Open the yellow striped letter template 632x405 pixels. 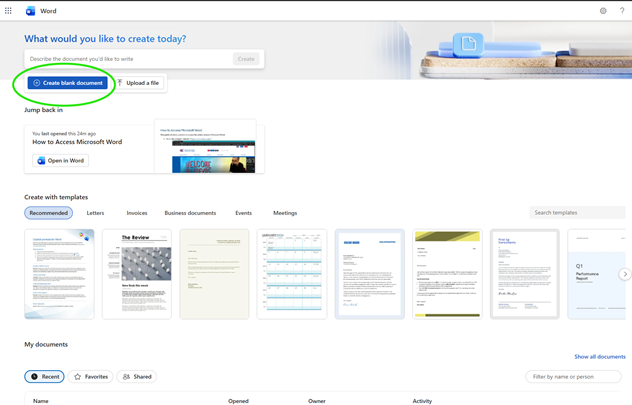click(447, 274)
